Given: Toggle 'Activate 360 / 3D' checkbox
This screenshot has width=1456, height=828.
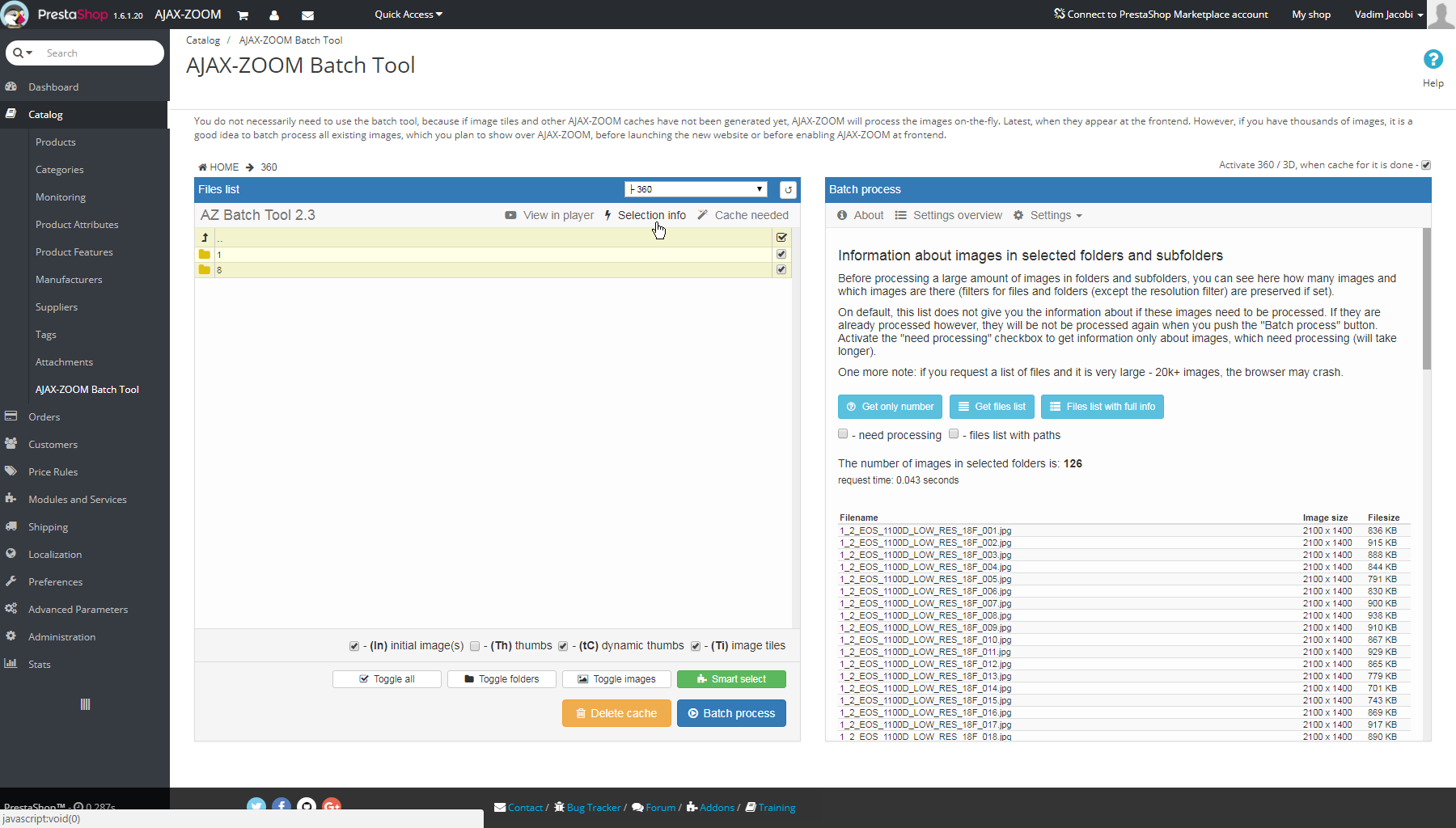Looking at the screenshot, I should click(x=1426, y=165).
